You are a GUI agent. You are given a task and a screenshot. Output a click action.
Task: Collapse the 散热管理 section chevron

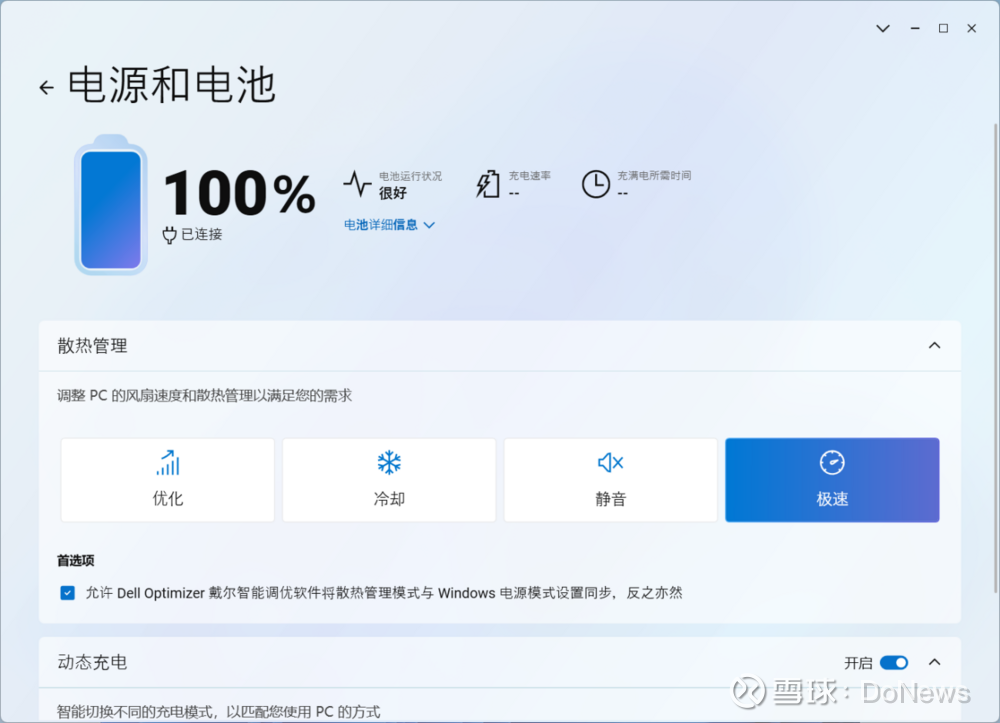pos(934,346)
